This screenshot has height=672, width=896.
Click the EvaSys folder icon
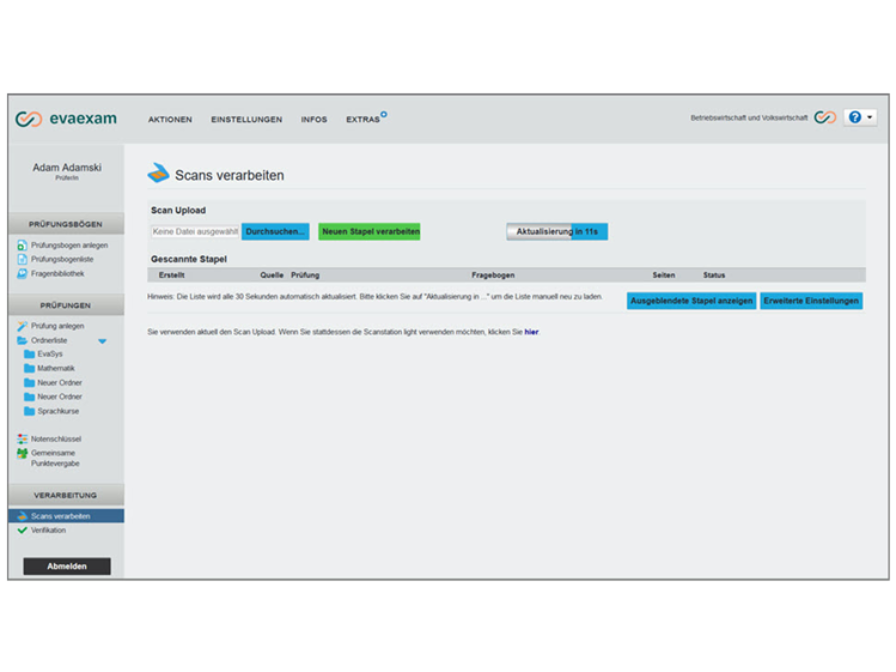pos(29,354)
